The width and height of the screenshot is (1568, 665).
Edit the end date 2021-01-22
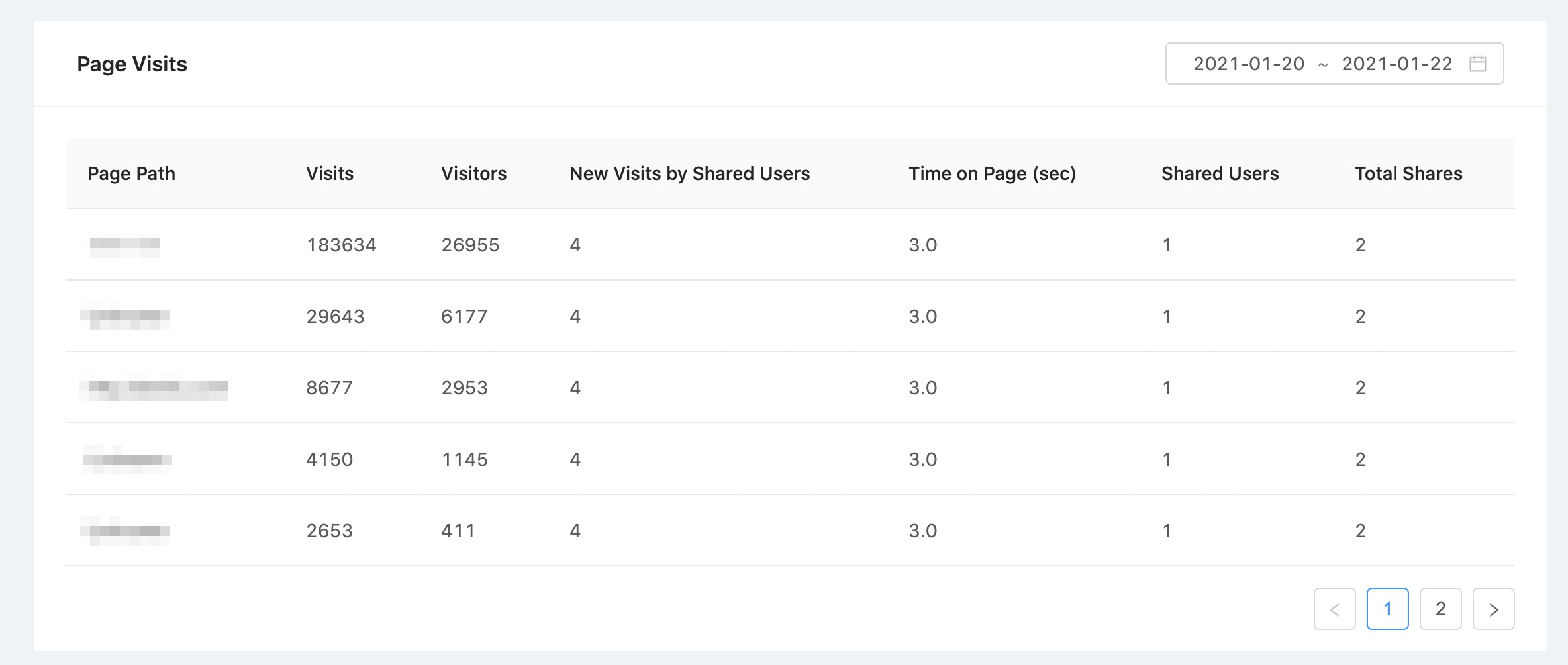1396,64
